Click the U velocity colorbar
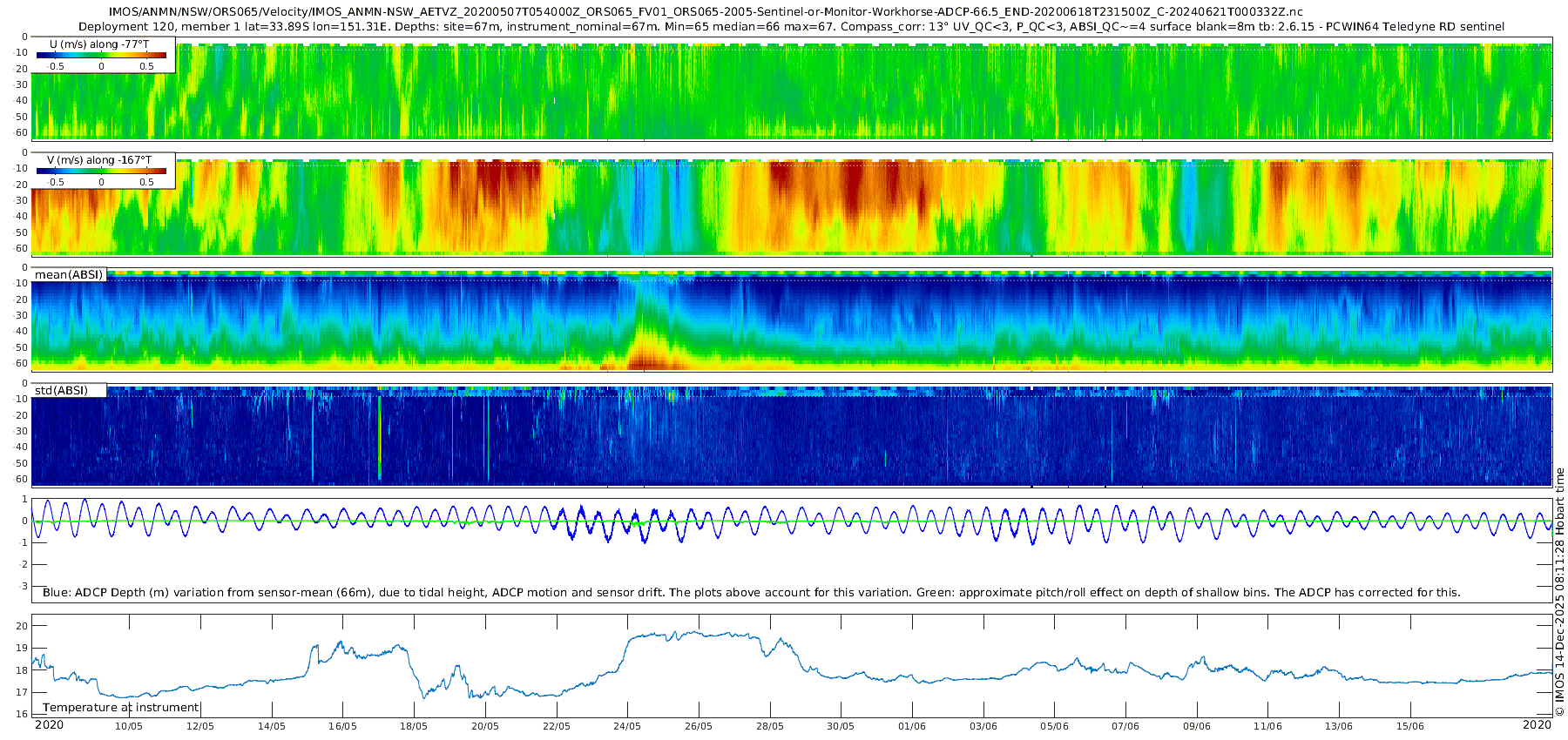Screen dimensions: 1568x740 tap(101, 55)
